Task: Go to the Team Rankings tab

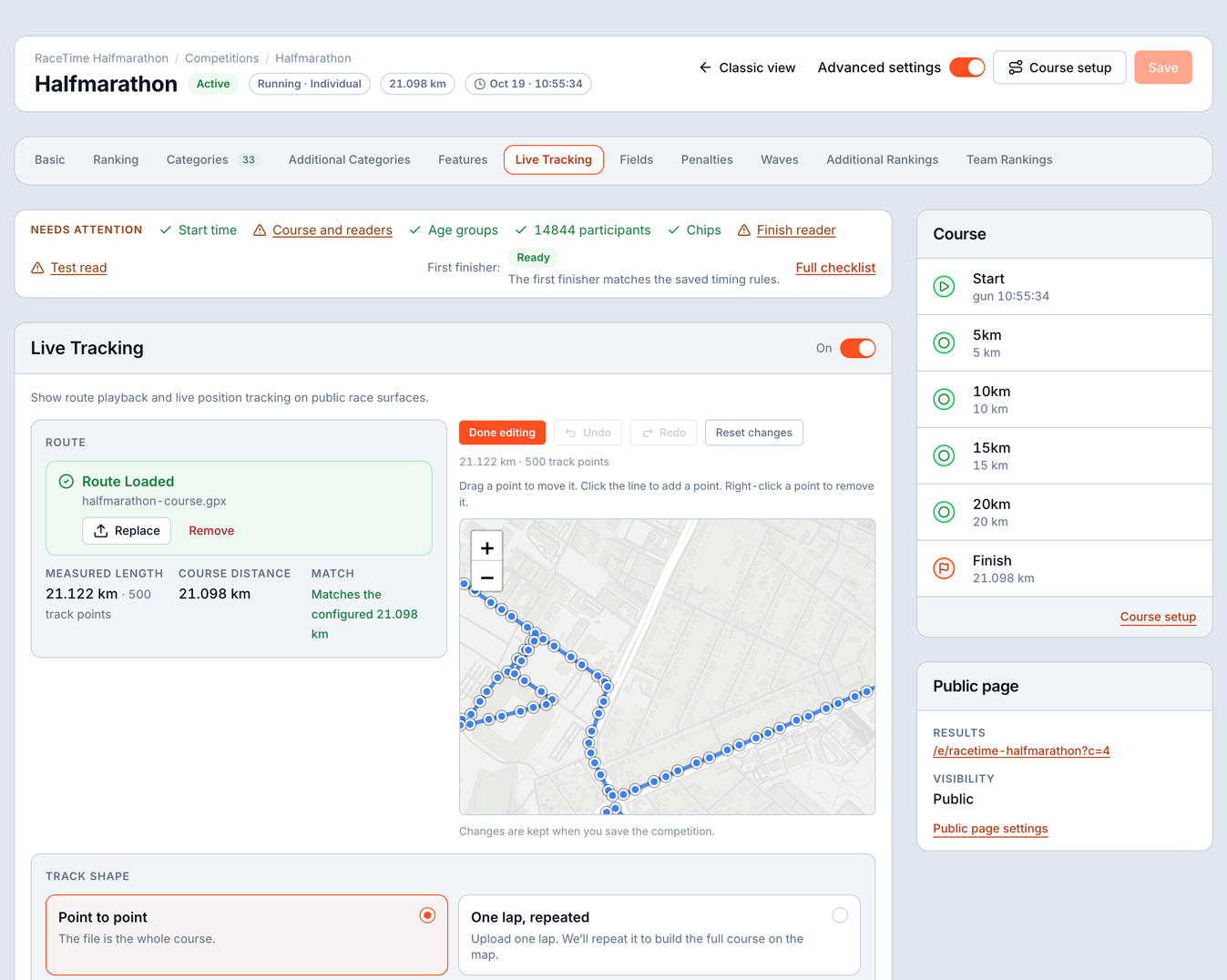Action: [1009, 159]
